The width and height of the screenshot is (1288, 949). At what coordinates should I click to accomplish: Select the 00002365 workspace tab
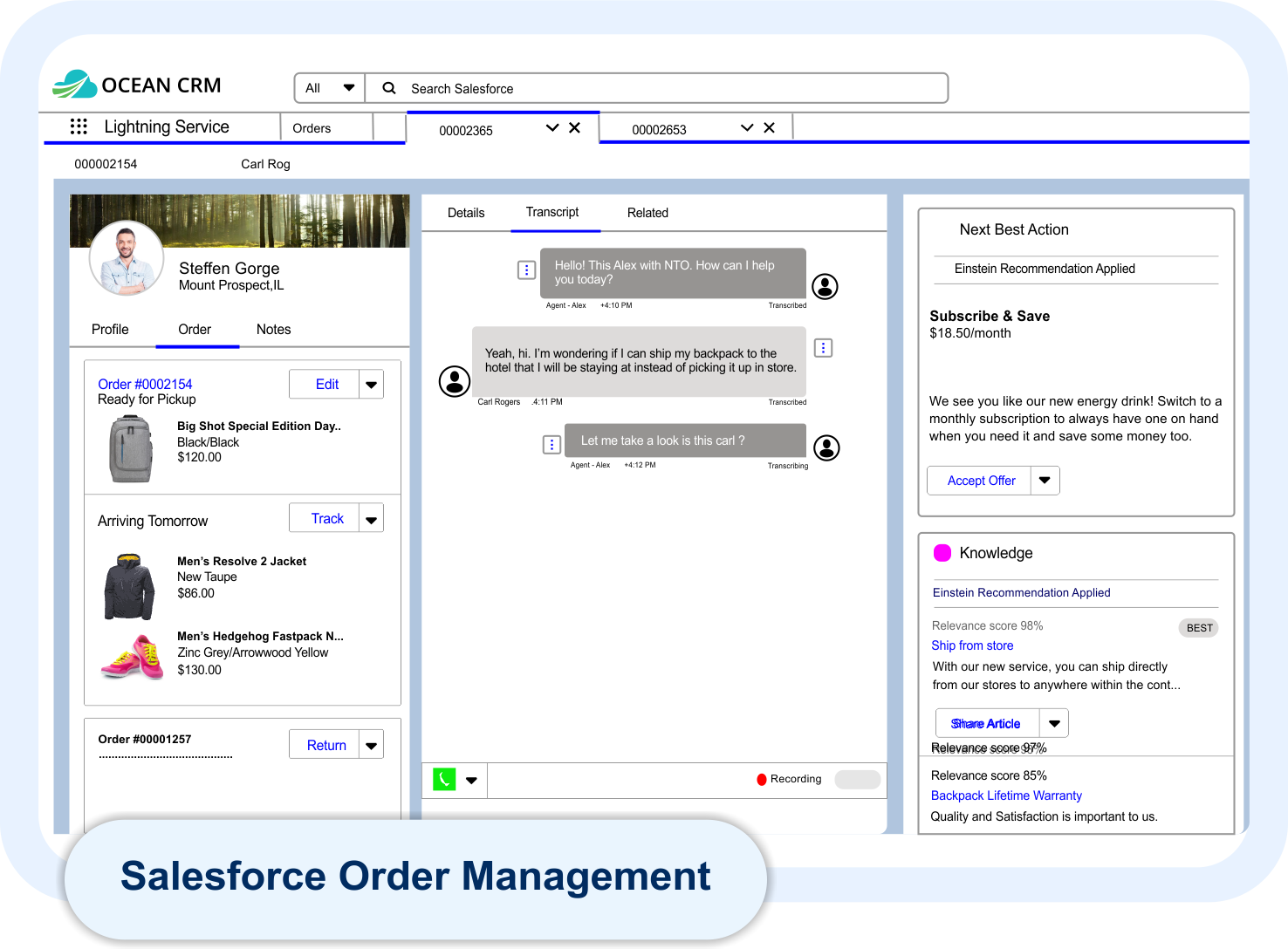[x=466, y=131]
